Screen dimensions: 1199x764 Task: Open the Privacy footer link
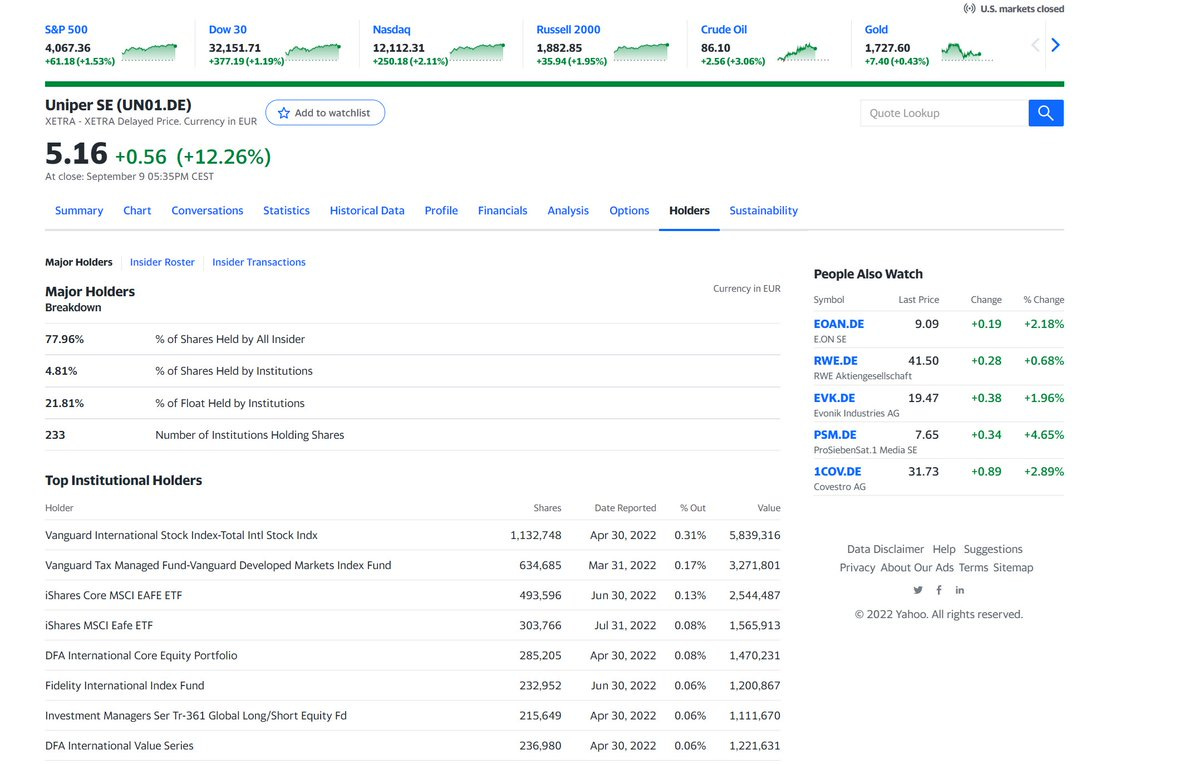[857, 567]
